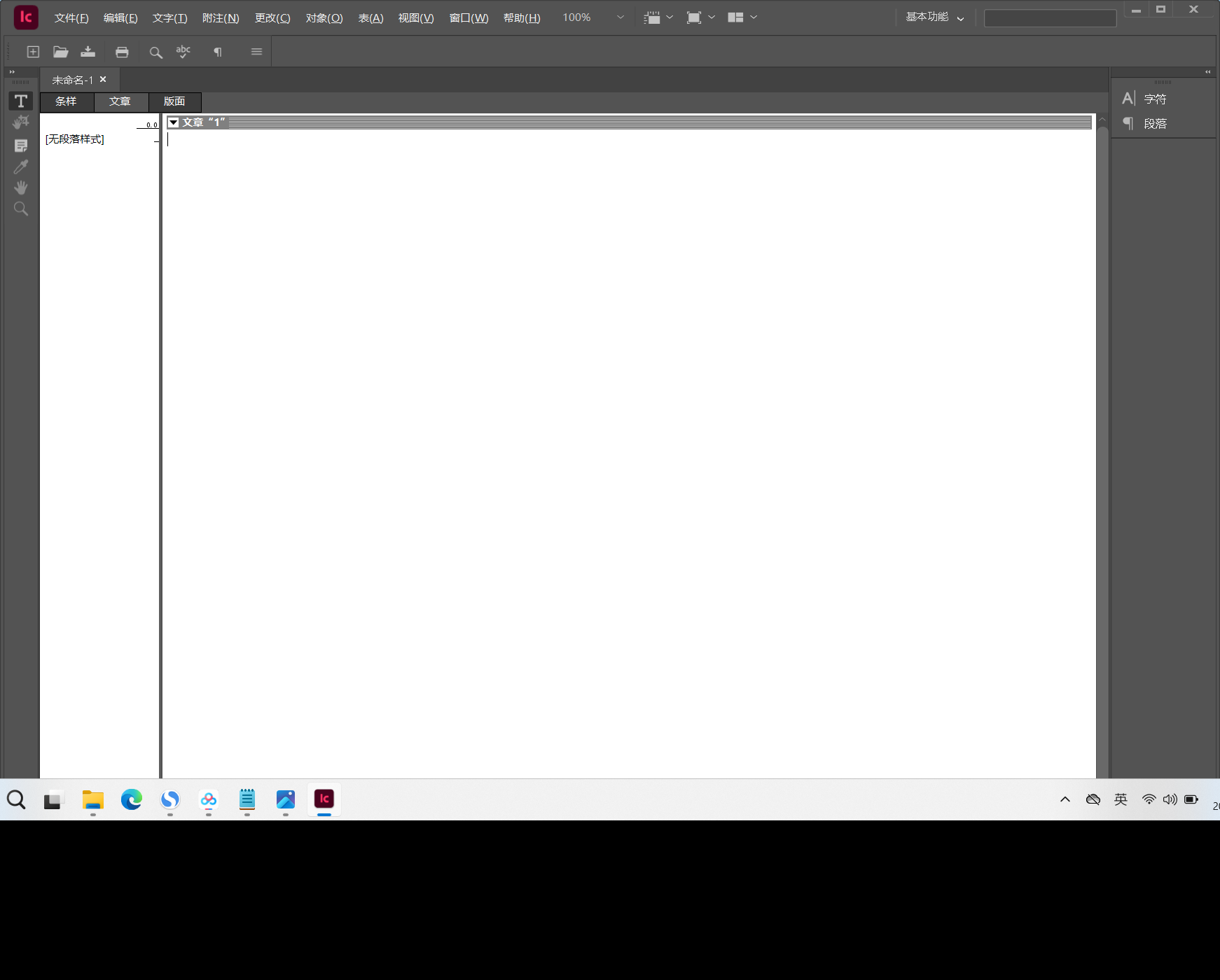Close the 未命名-1 document tab
The width and height of the screenshot is (1220, 980).
click(103, 80)
